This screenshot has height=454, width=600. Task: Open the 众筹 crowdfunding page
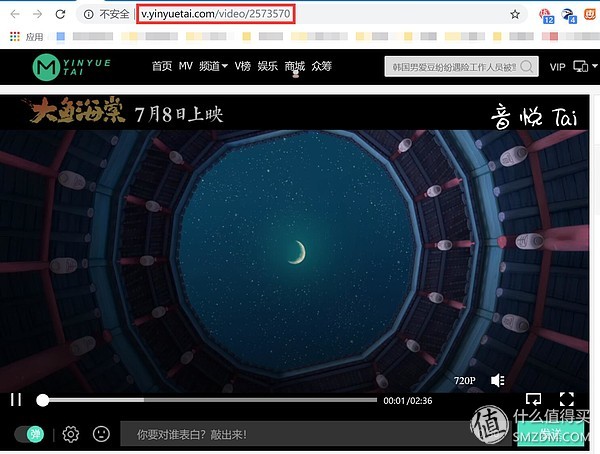click(321, 66)
